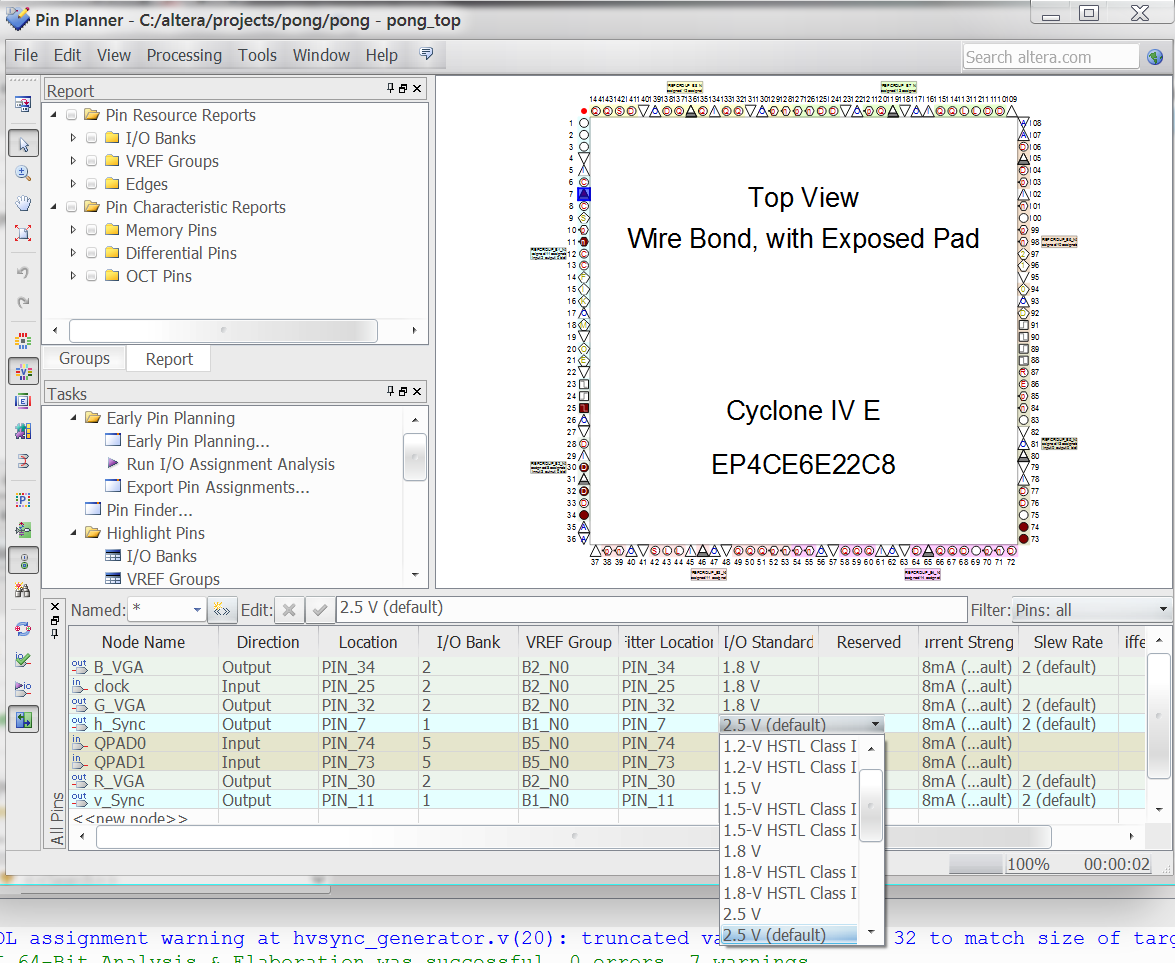Click the new assignment wizard icon beside Named

(x=223, y=607)
